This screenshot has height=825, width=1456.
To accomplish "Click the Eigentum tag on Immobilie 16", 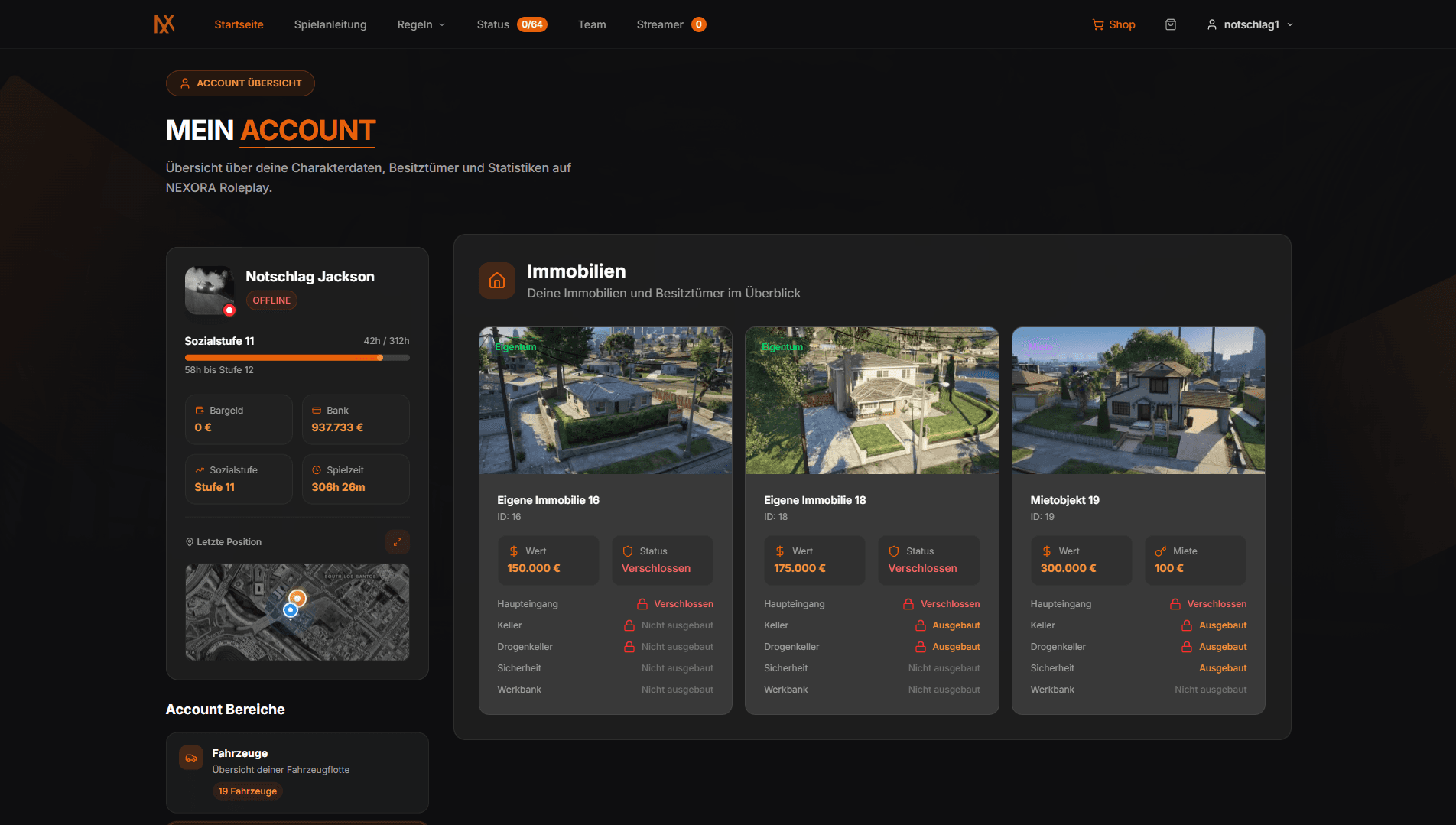I will click(515, 347).
